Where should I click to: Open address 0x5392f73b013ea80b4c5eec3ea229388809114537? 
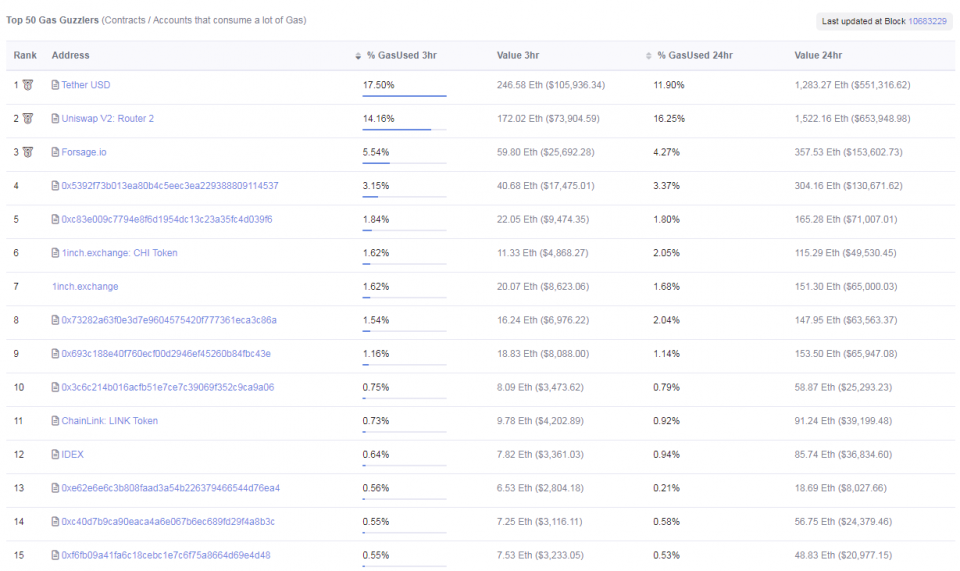[x=170, y=186]
